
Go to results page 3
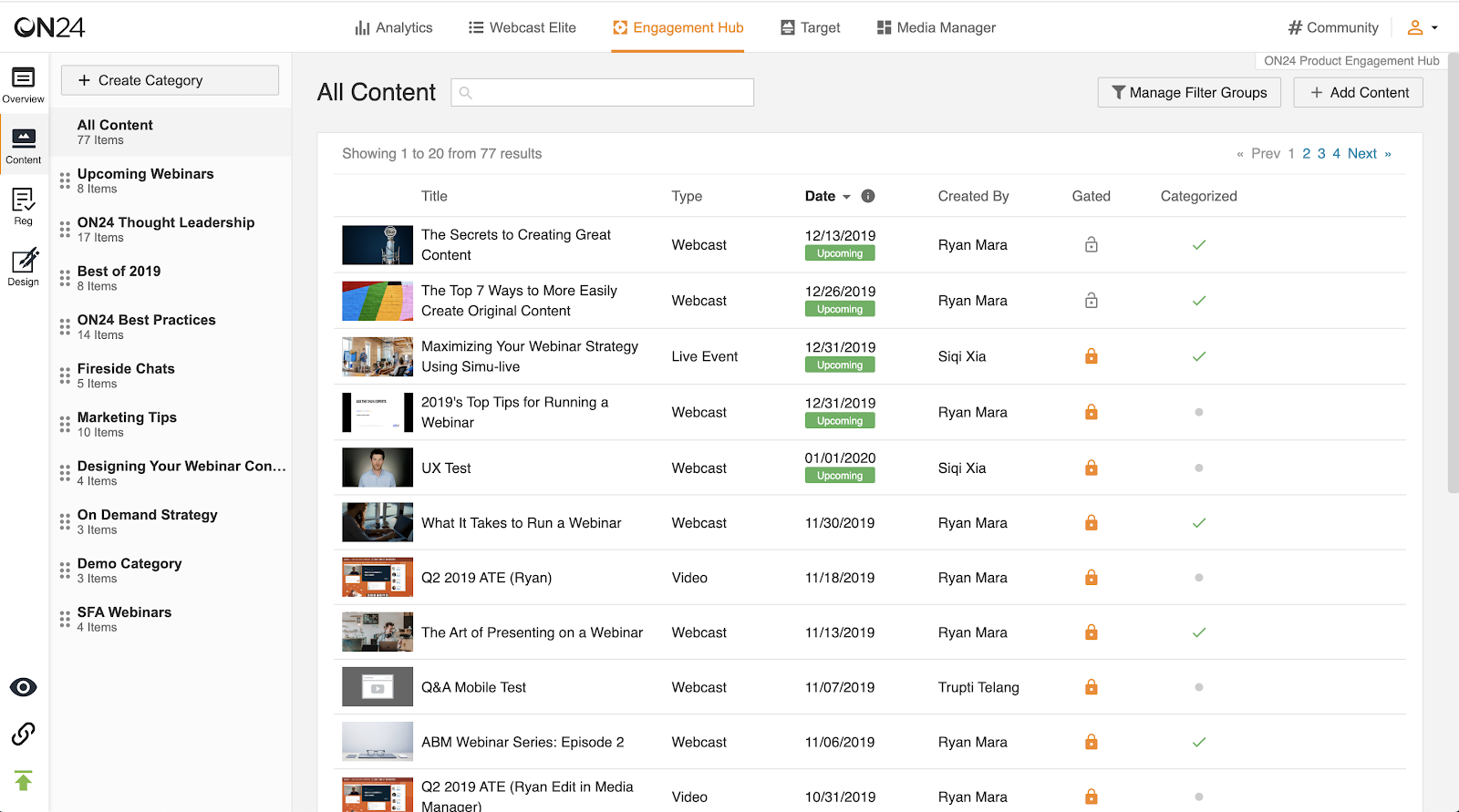tap(1321, 153)
